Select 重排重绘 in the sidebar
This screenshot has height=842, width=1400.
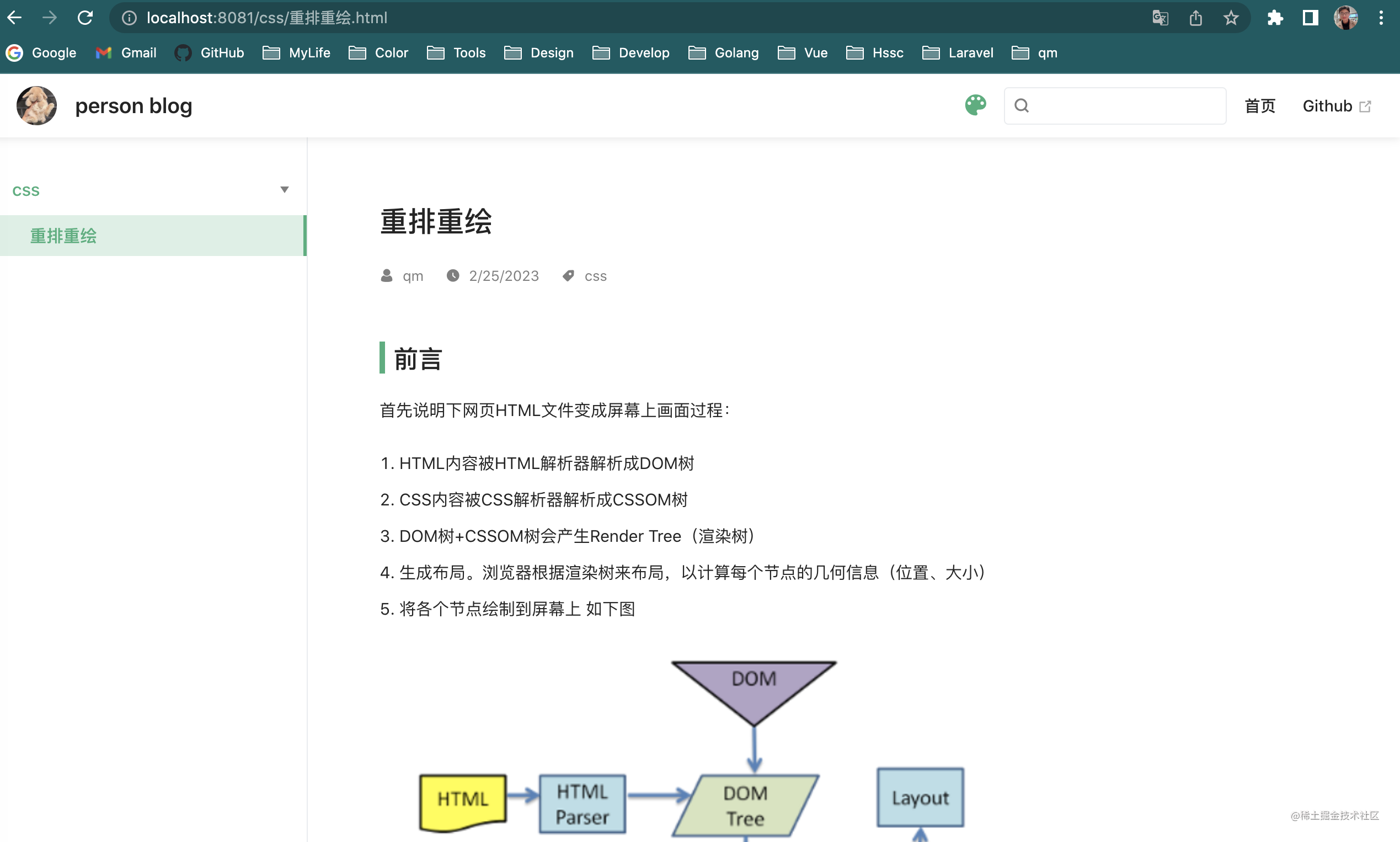(153, 236)
